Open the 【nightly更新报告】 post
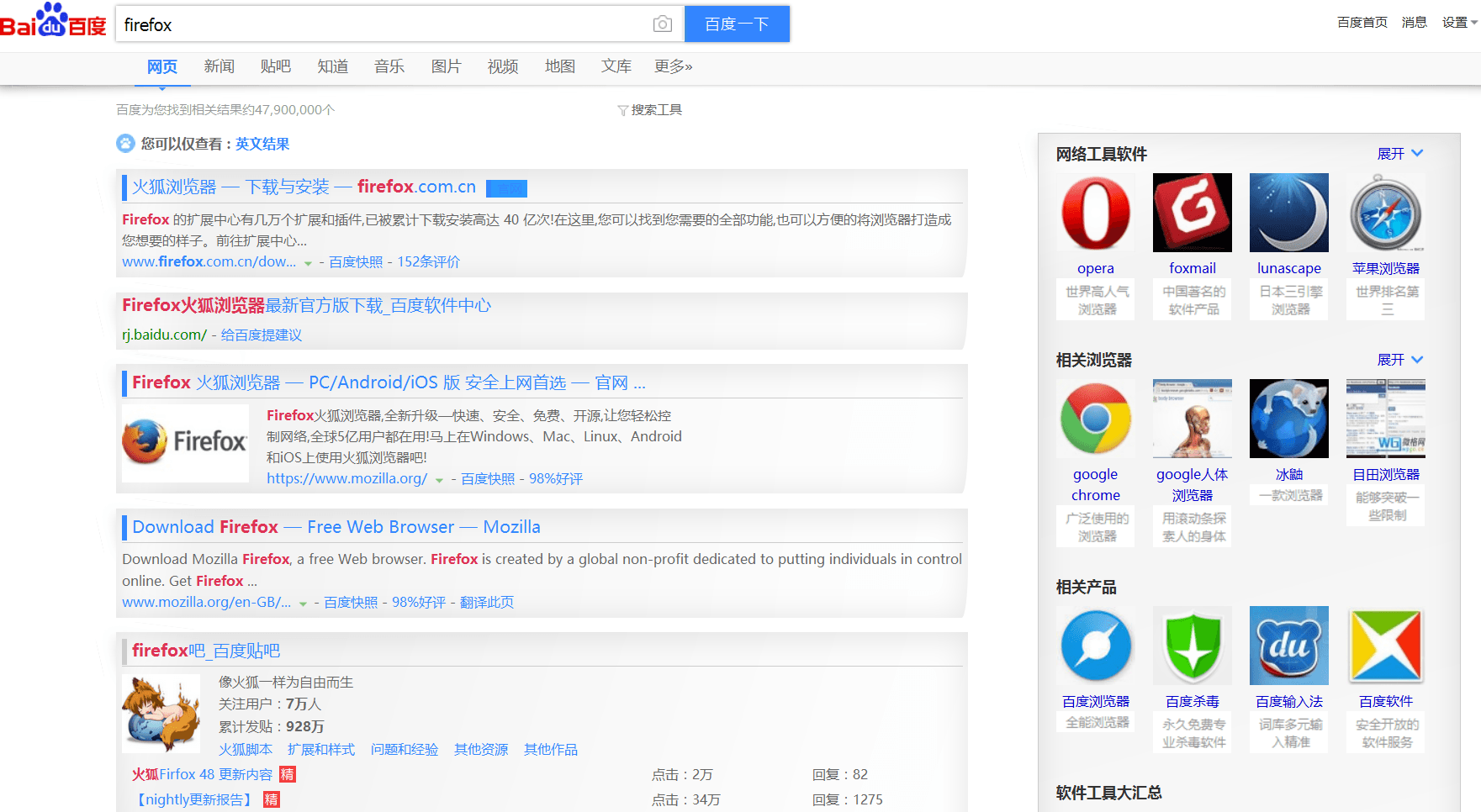Screen dimensions: 1481x812 195,800
